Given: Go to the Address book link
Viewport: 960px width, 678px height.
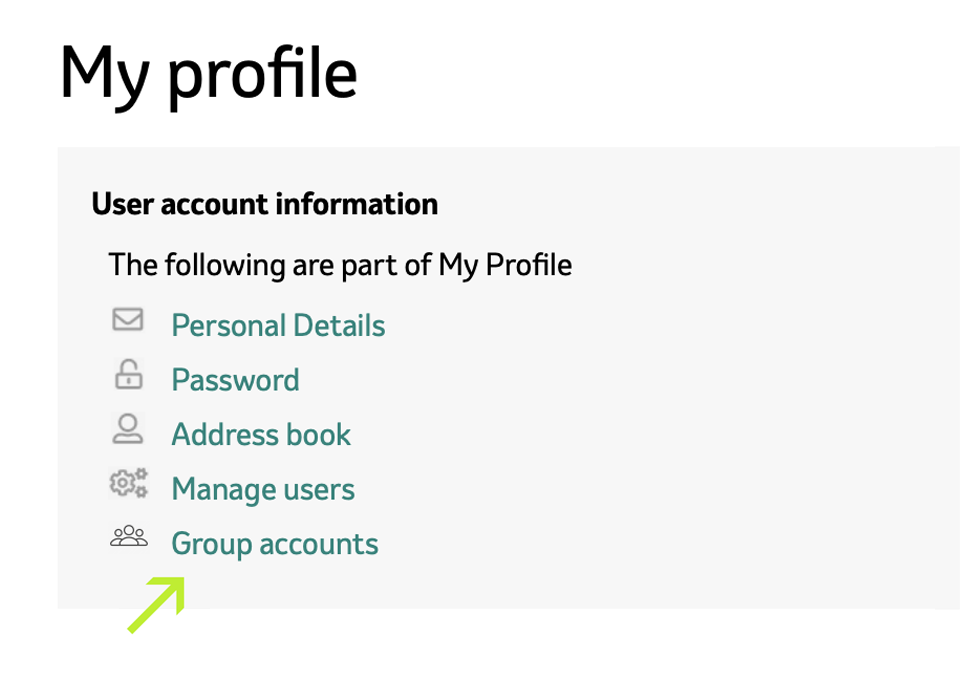Looking at the screenshot, I should [x=261, y=435].
